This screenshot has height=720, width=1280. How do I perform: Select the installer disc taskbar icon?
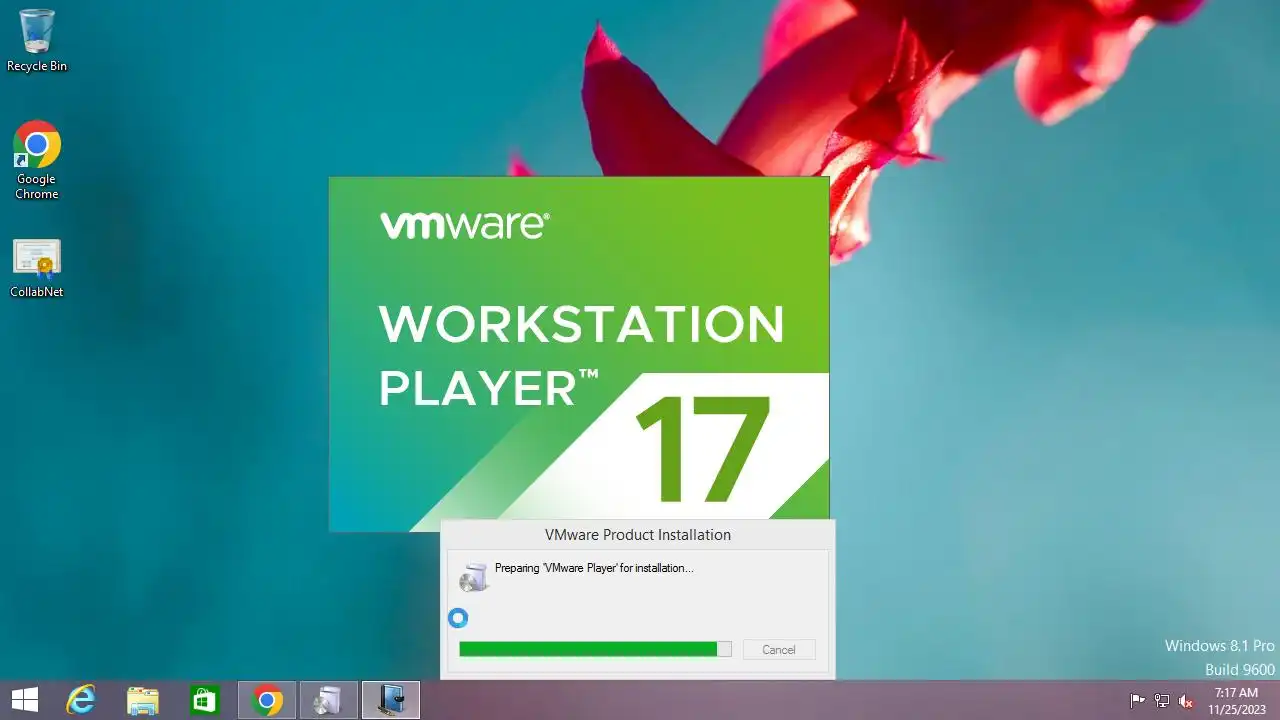(x=329, y=700)
